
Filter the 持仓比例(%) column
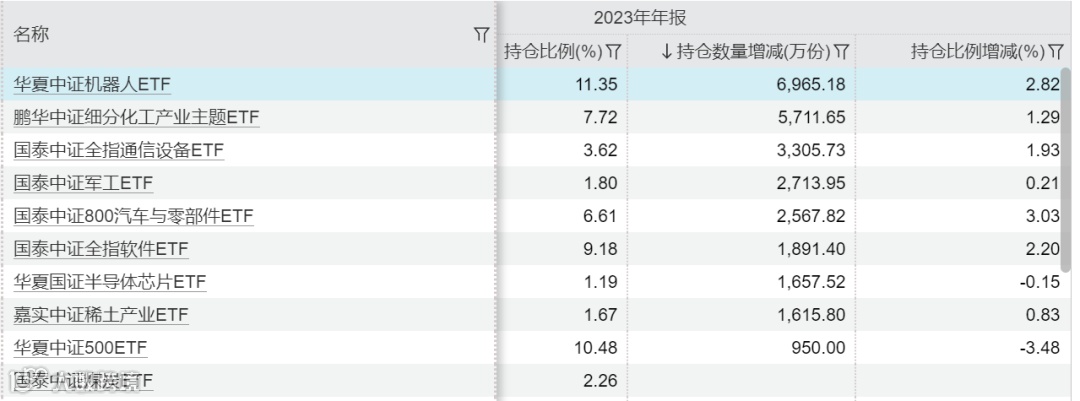(614, 52)
